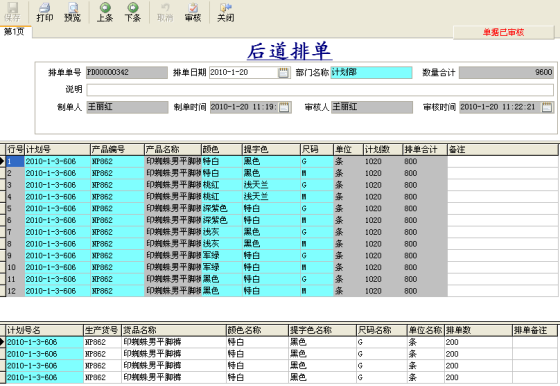Image resolution: width=560 pixels, height=386 pixels.
Task: Click the 保存 save toolbar icon
Action: [x=12, y=12]
